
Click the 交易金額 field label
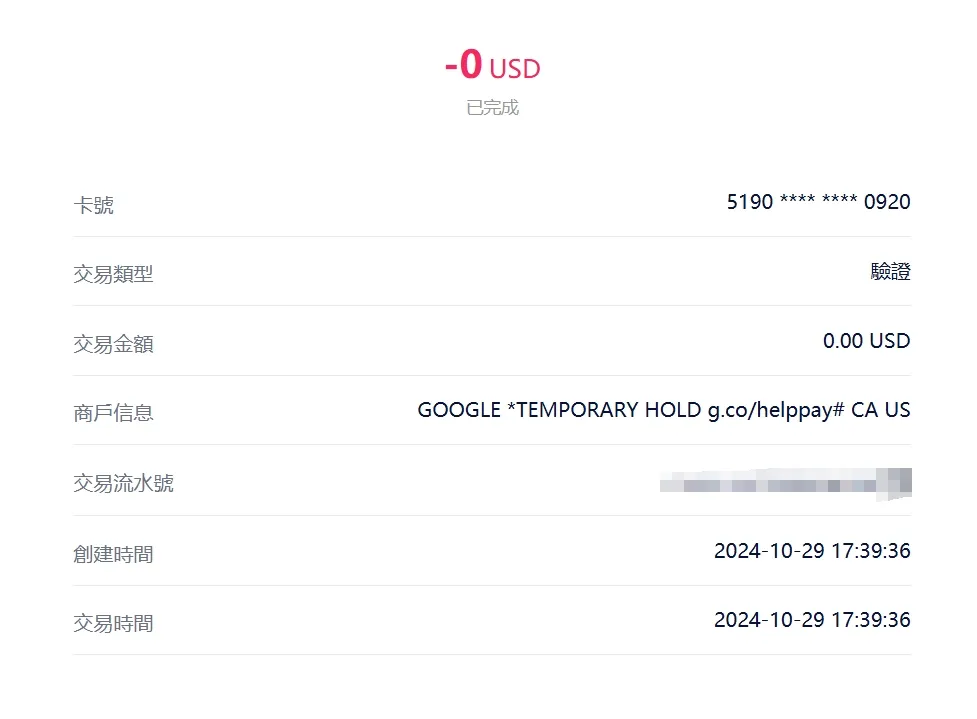tap(113, 344)
